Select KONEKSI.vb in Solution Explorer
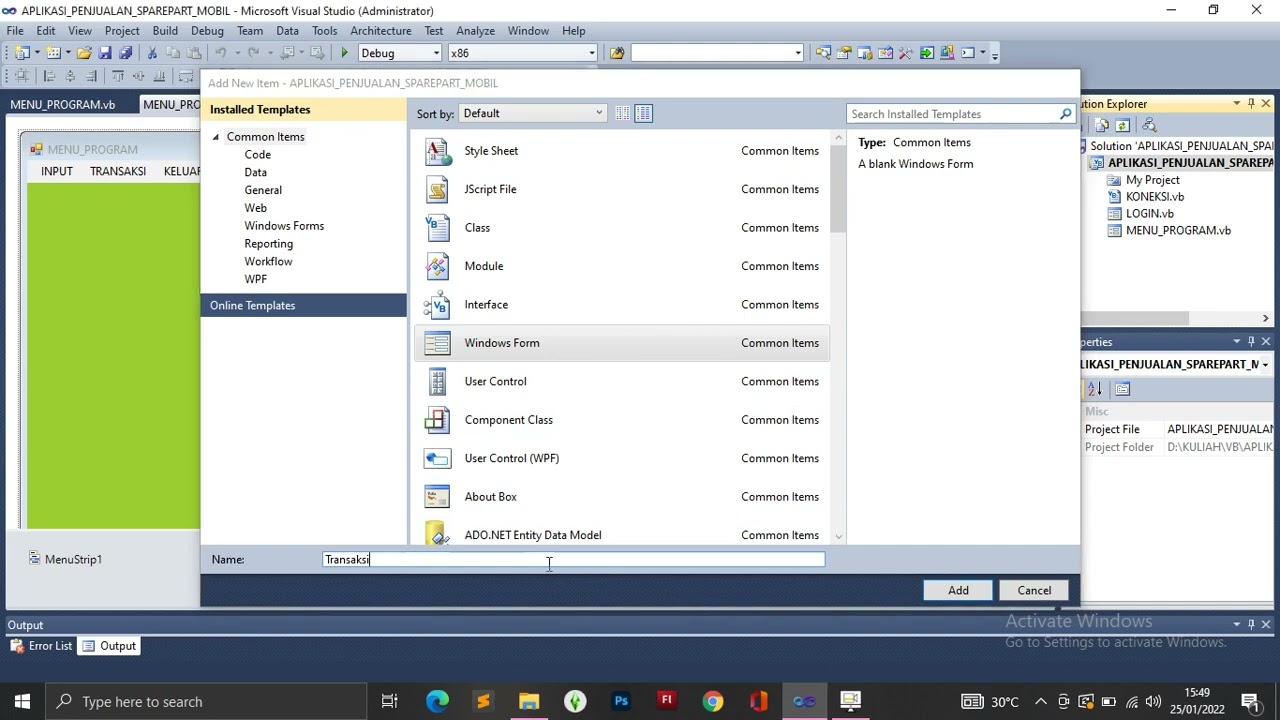 [x=1154, y=197]
